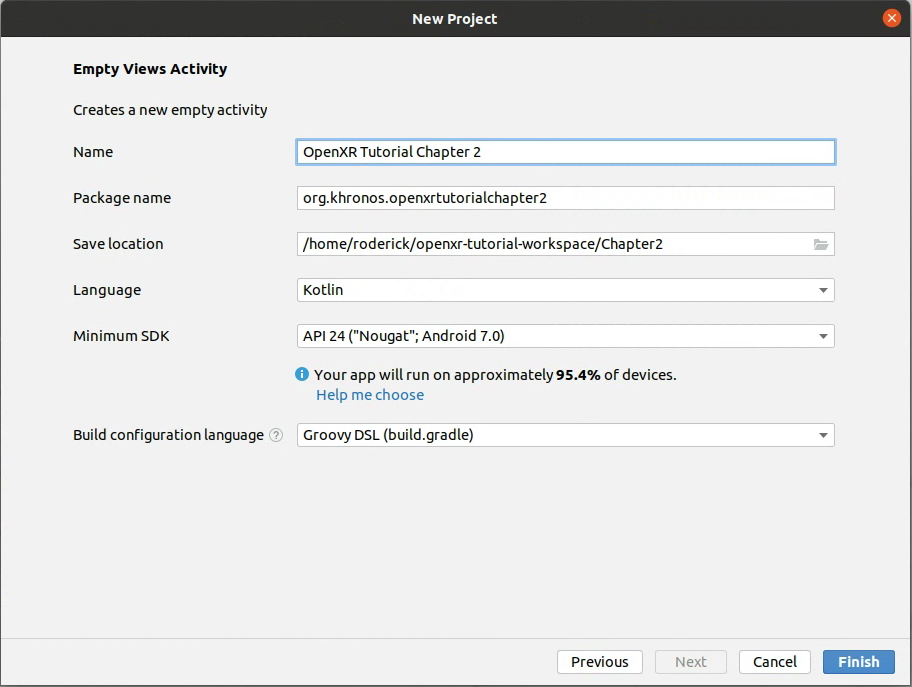Expand the Minimum SDK dropdown
Image resolution: width=912 pixels, height=687 pixels.
(565, 336)
